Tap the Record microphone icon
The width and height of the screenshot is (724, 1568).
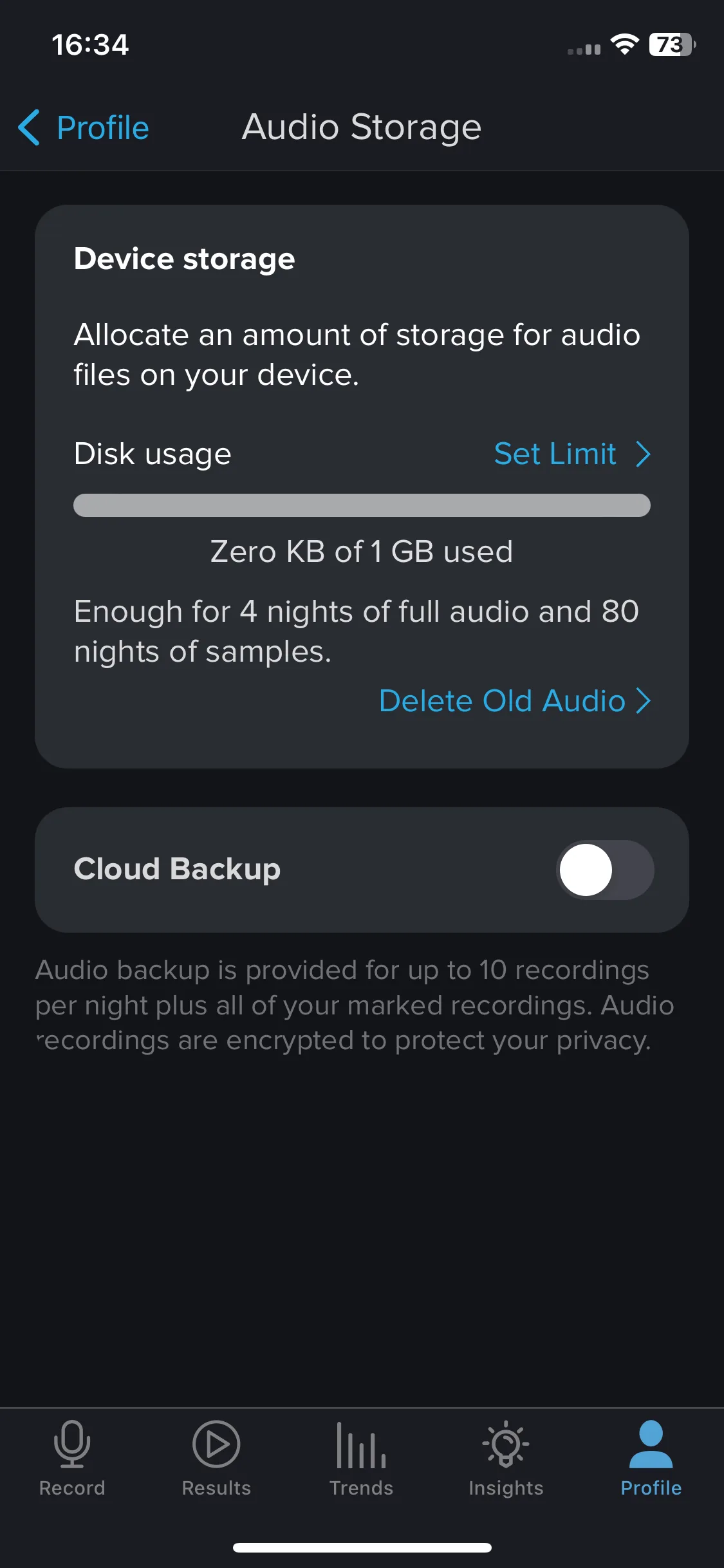(72, 1444)
